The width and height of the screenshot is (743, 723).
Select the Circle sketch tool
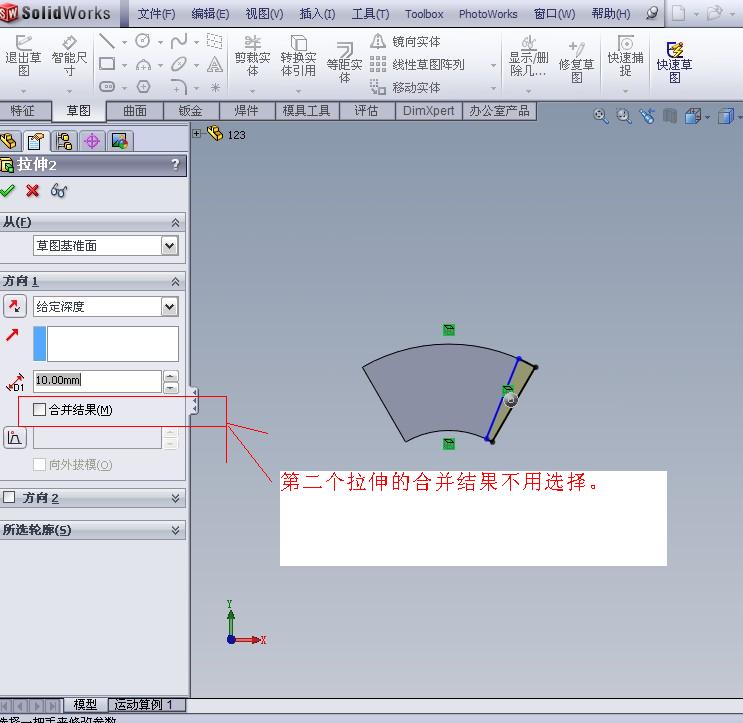[143, 41]
